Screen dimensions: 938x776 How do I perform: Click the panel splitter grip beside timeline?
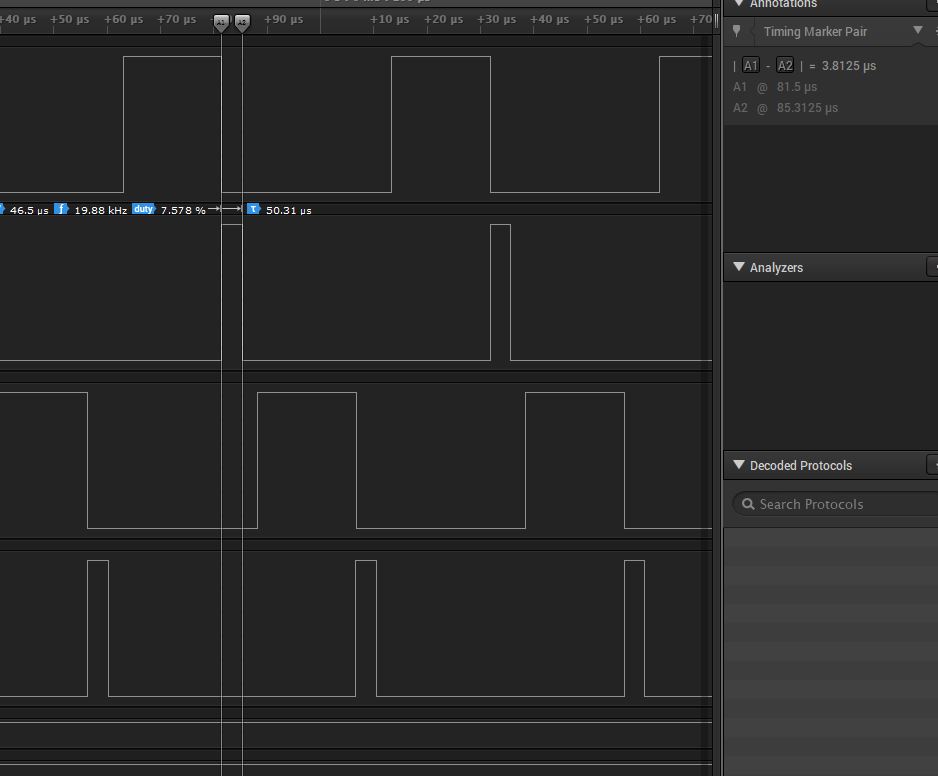click(x=716, y=21)
